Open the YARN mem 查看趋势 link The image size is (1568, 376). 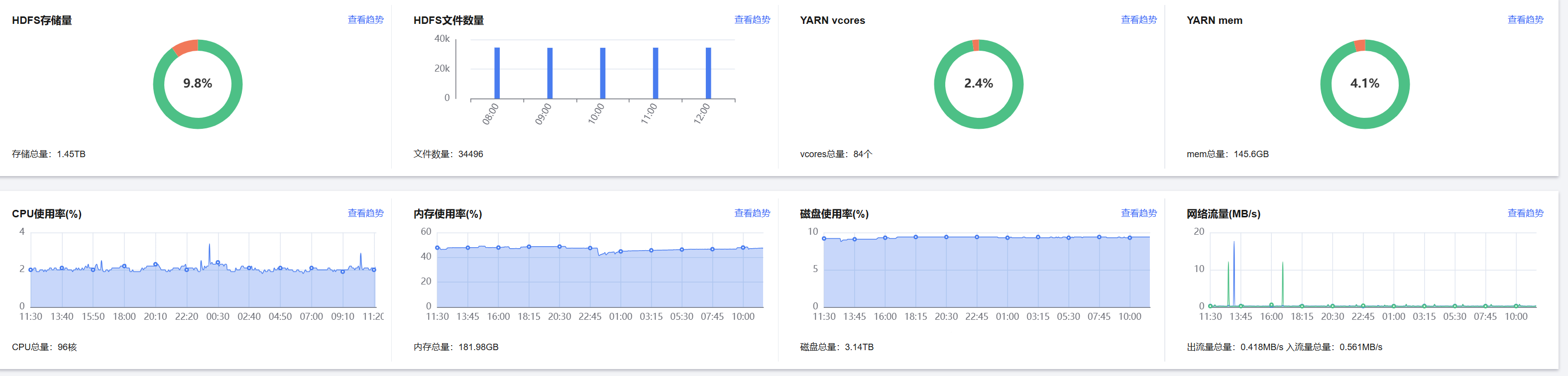pyautogui.click(x=1525, y=19)
